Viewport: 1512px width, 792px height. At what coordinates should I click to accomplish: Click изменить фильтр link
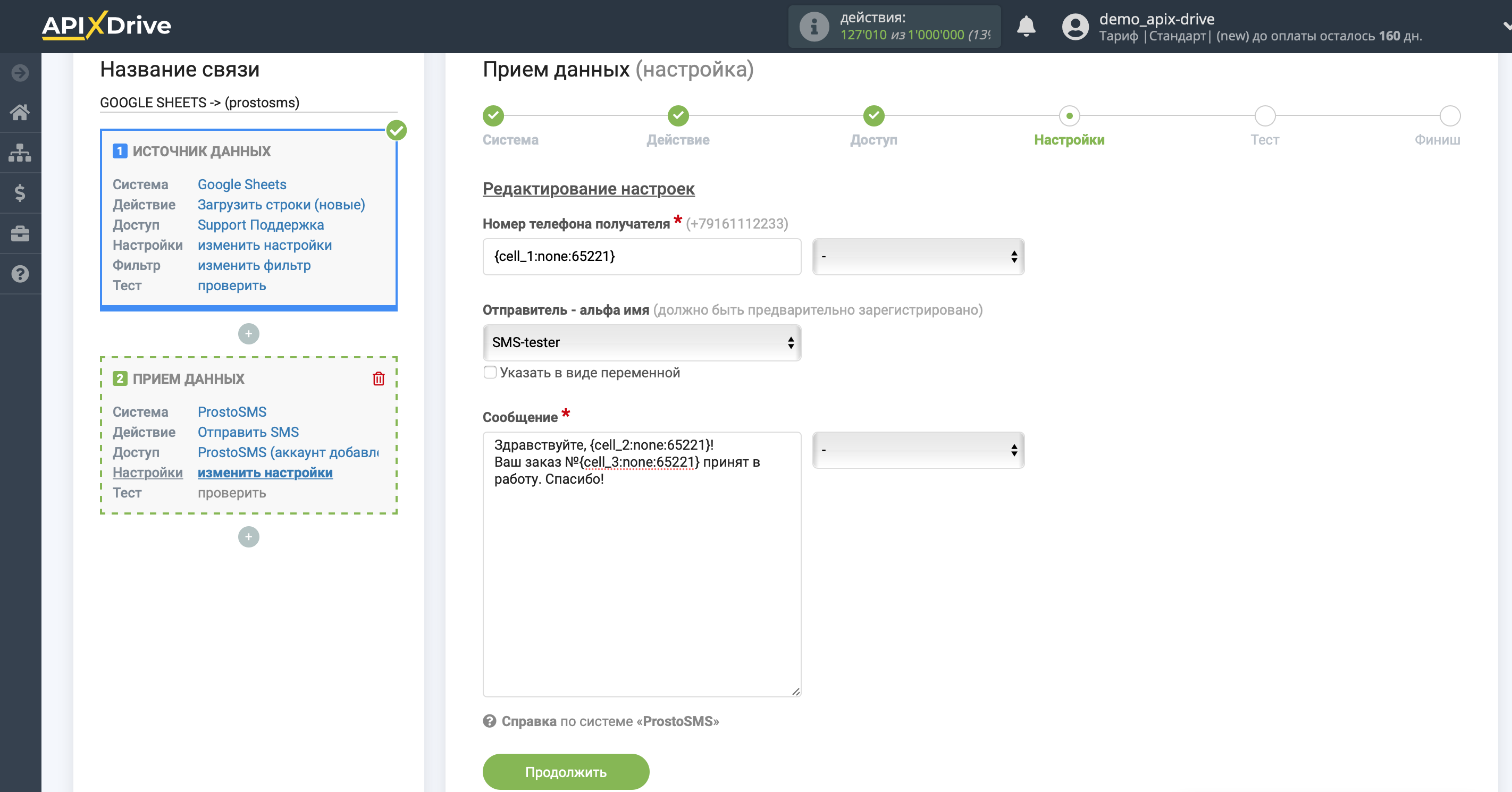click(x=254, y=265)
